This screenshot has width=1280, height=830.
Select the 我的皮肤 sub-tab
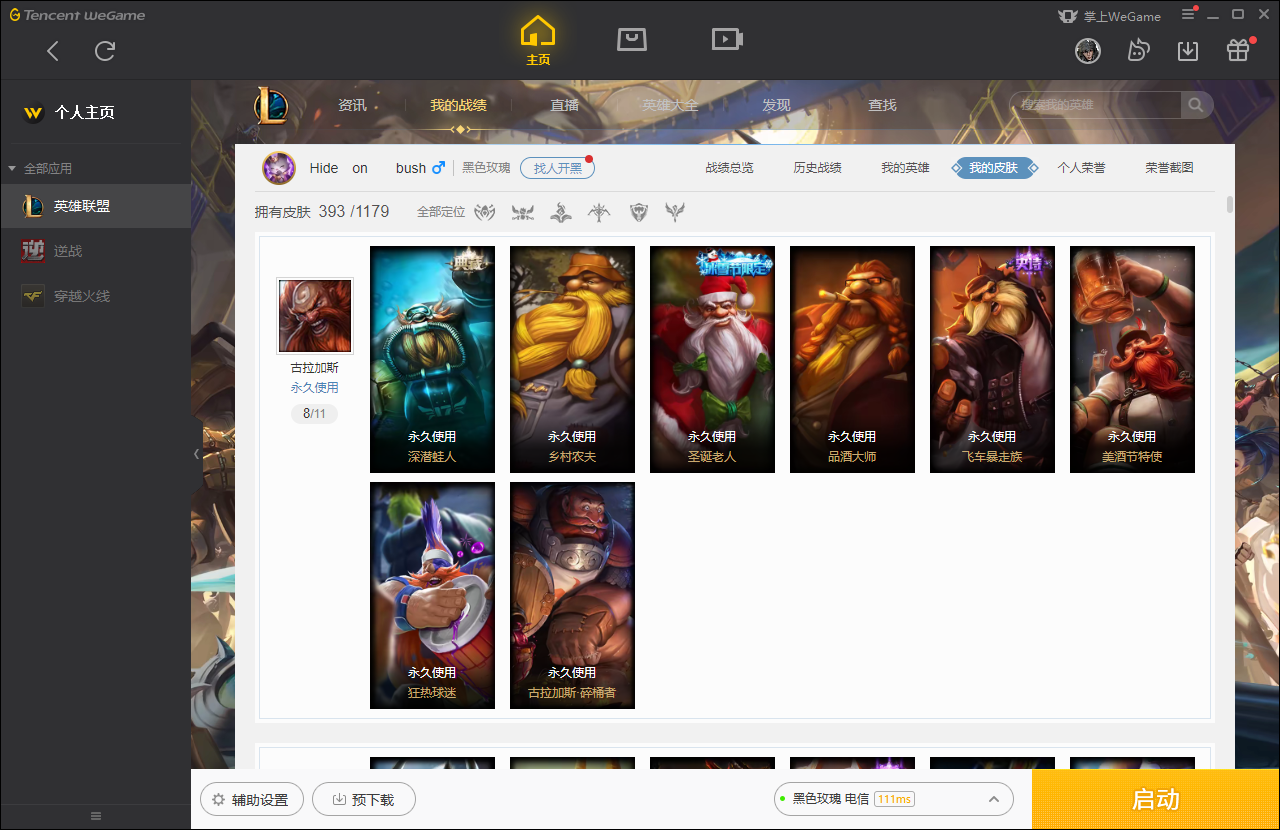[993, 168]
